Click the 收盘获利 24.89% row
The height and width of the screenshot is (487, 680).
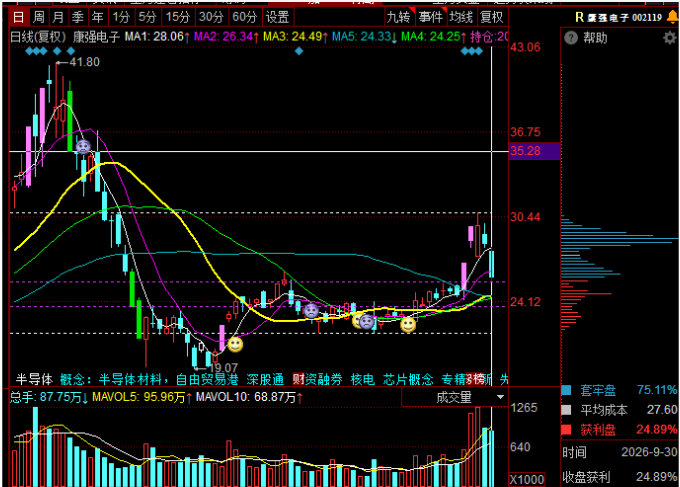[x=620, y=477]
